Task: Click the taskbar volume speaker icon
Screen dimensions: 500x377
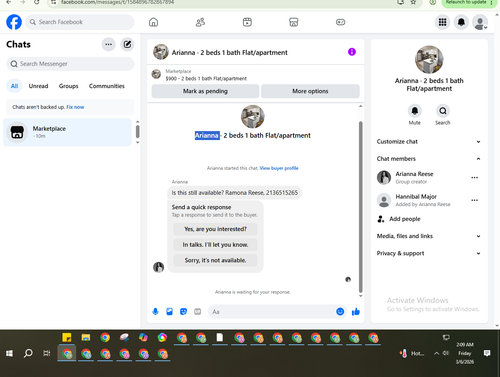Action: [446, 353]
